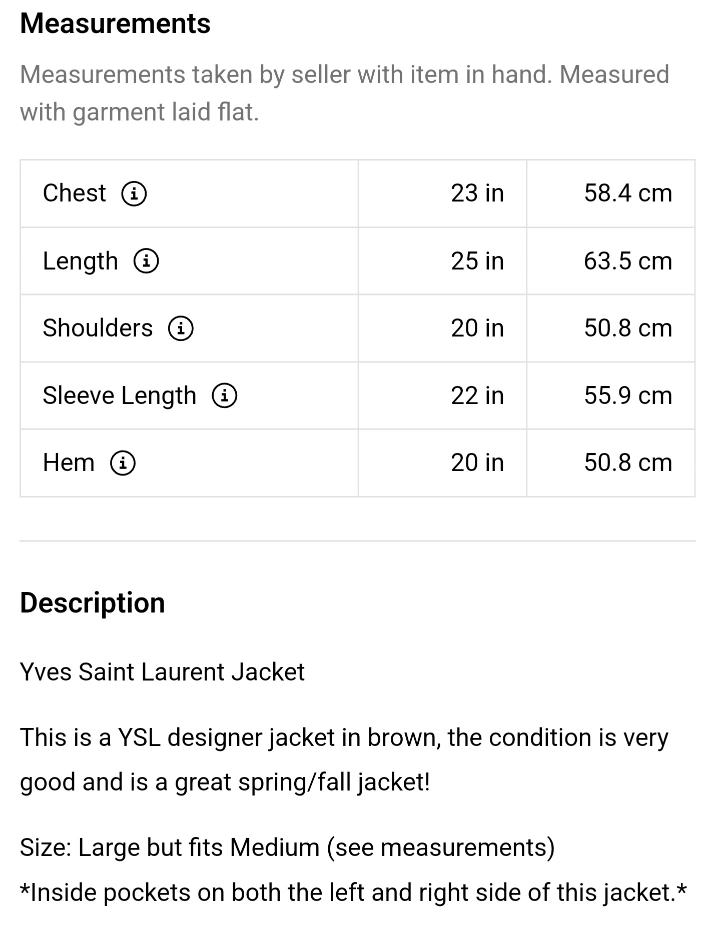The image size is (720, 935).
Task: Open the Chest measurement info icon
Action: 133,194
